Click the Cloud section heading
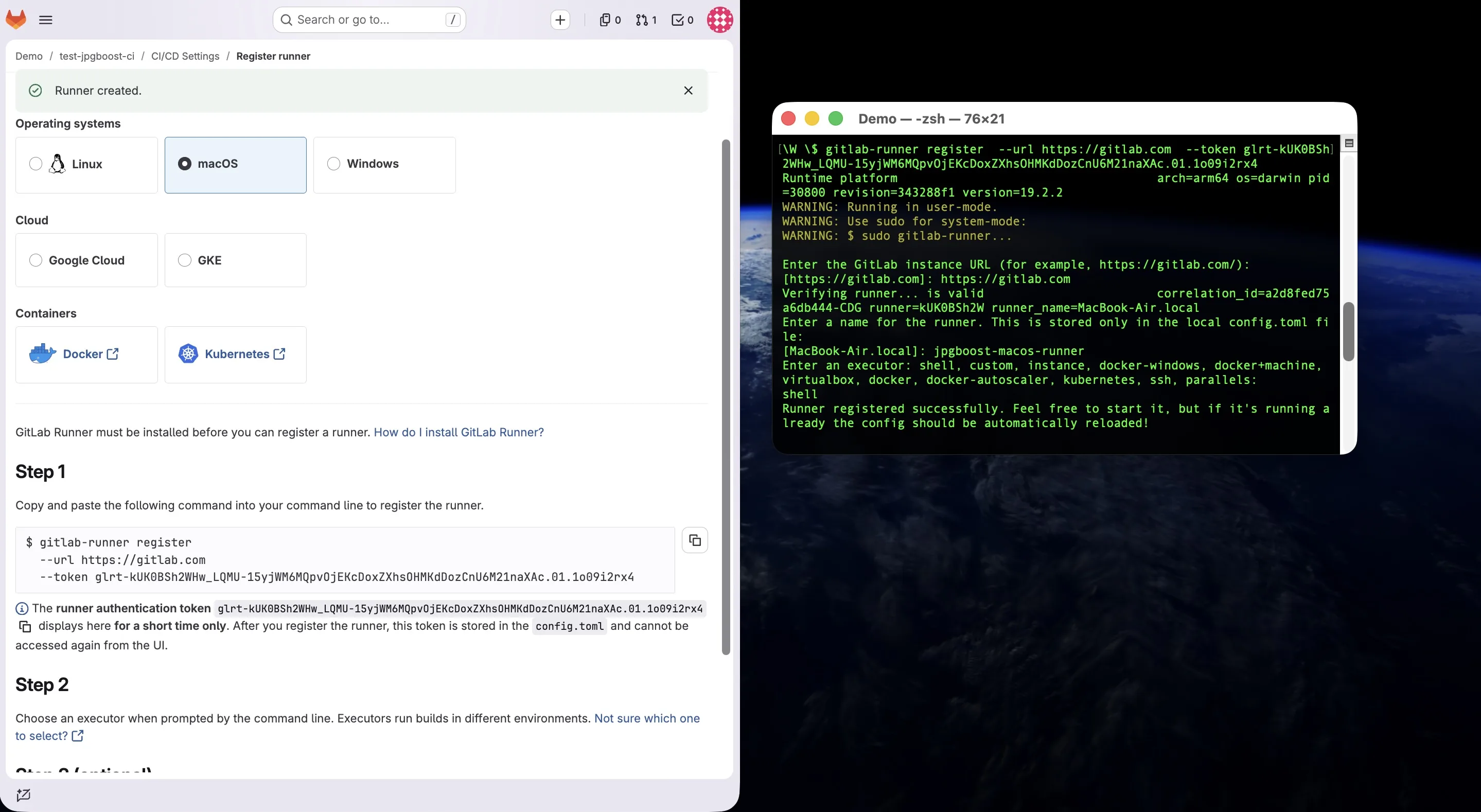 pyautogui.click(x=31, y=220)
